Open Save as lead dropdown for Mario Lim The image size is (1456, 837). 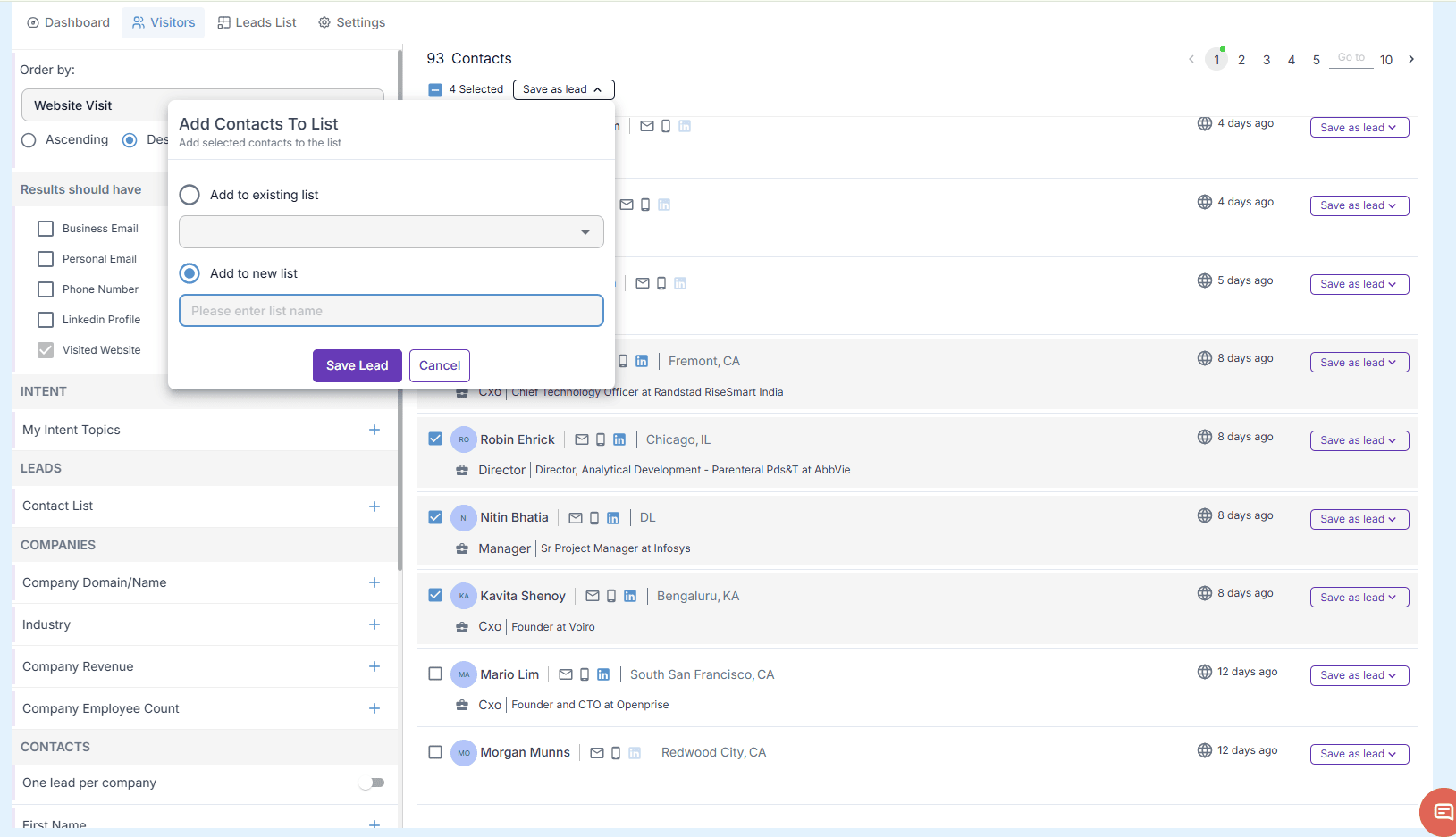1359,675
